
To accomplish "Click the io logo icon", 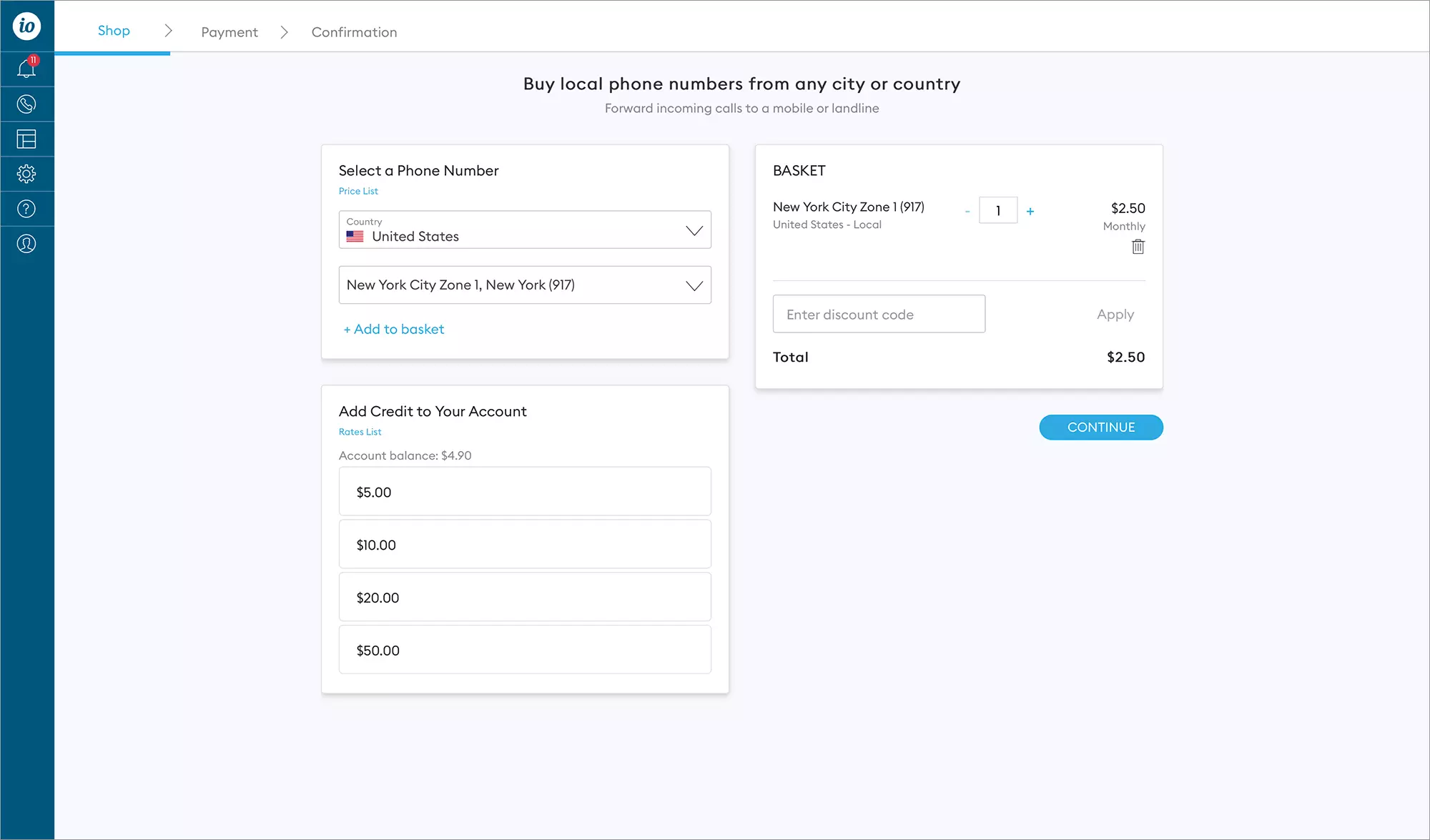I will [26, 26].
